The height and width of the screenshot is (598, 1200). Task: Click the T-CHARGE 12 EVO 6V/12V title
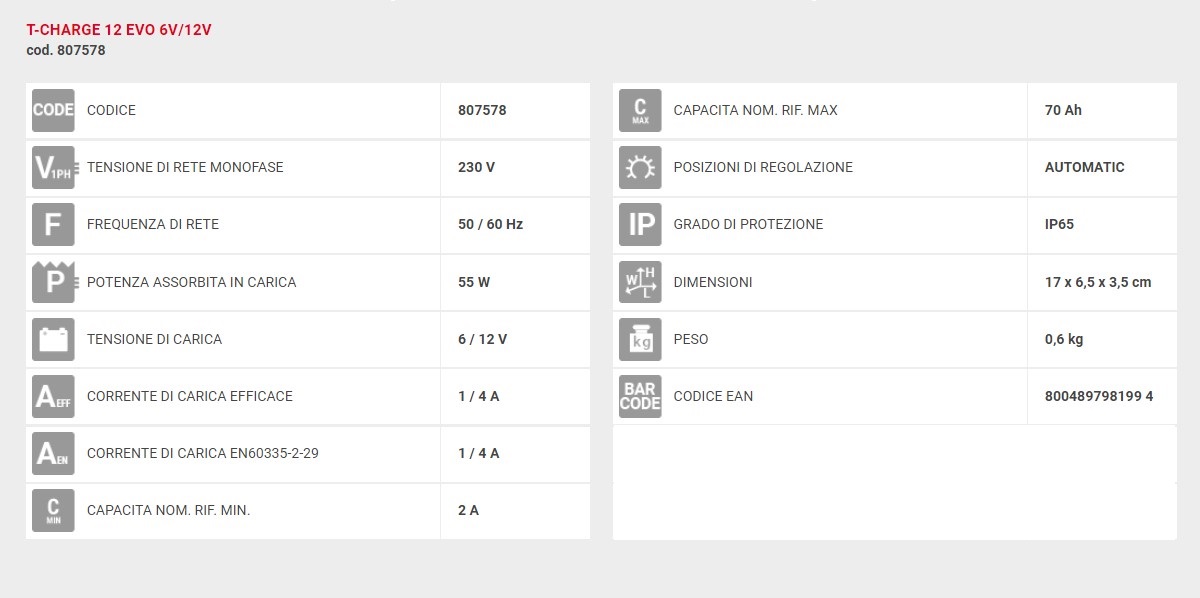[x=119, y=30]
